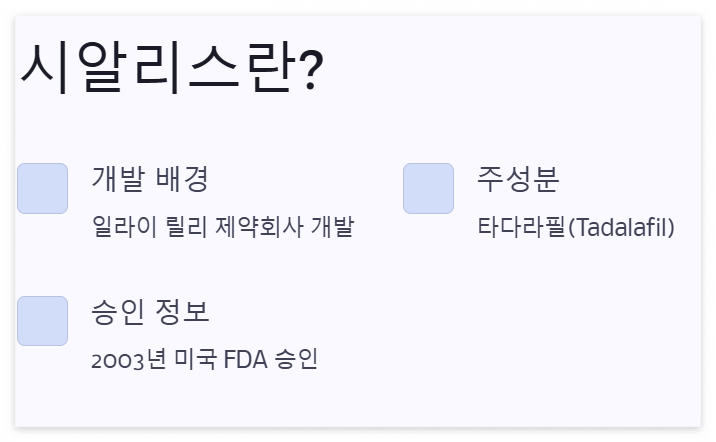
Task: Click the word 미국 in the approval line
Action: pos(195,359)
